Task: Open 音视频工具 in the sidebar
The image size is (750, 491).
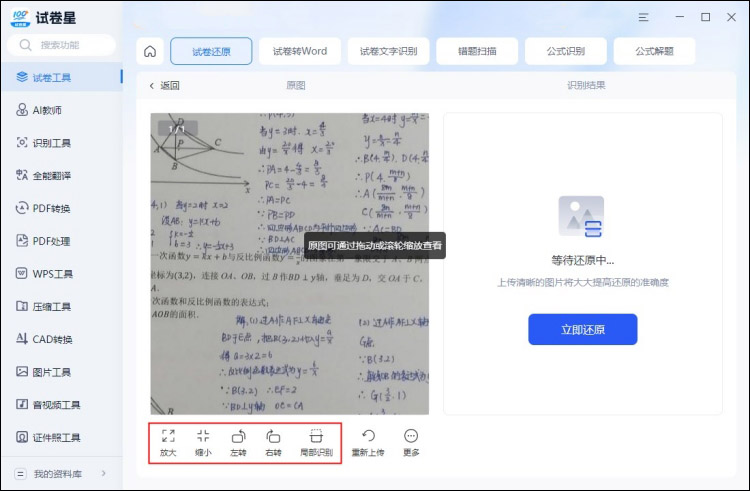Action: [62, 404]
